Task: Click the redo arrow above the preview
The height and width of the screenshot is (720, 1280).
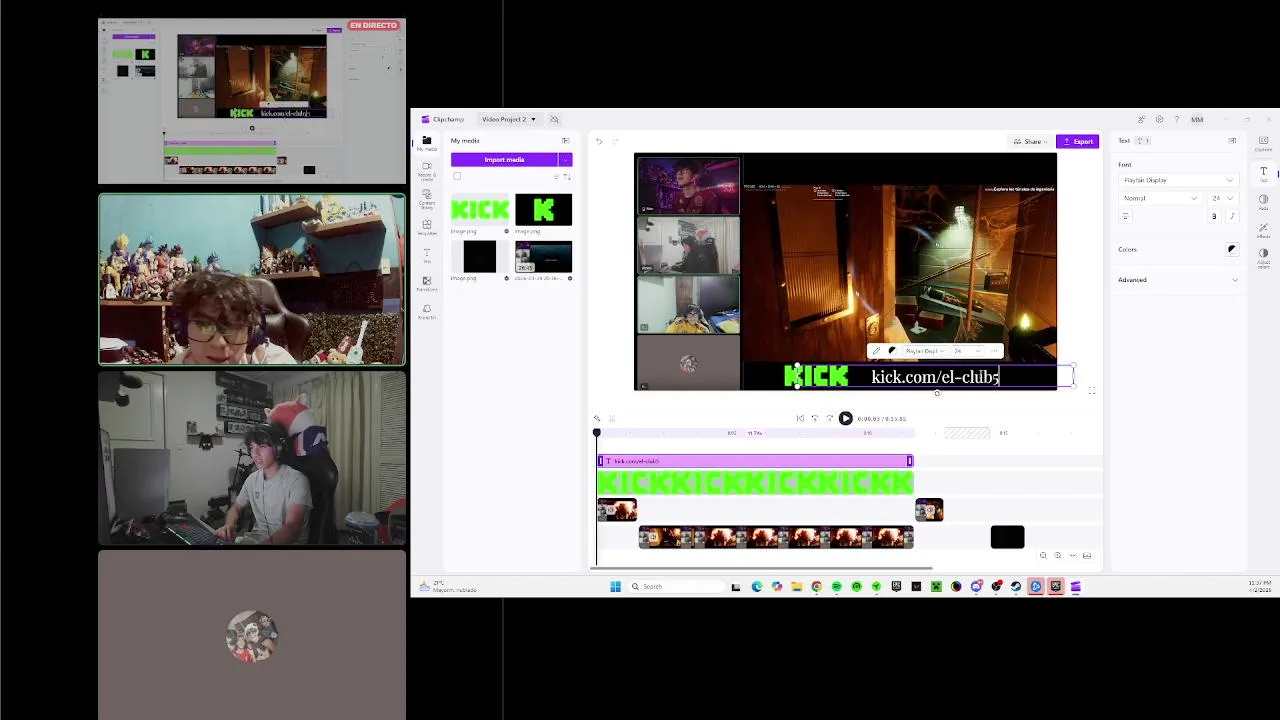Action: click(615, 141)
